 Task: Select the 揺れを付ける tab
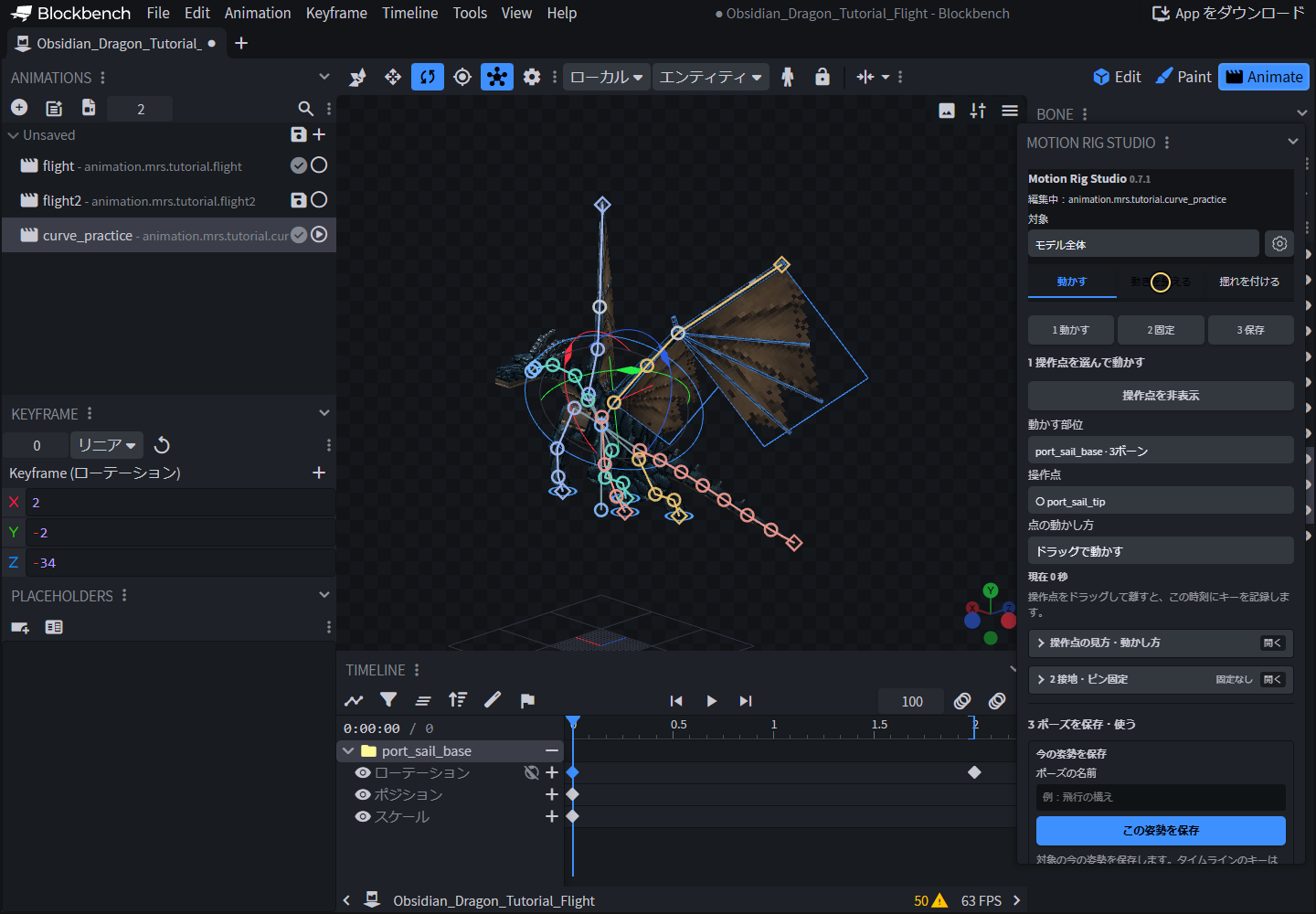coord(1249,282)
